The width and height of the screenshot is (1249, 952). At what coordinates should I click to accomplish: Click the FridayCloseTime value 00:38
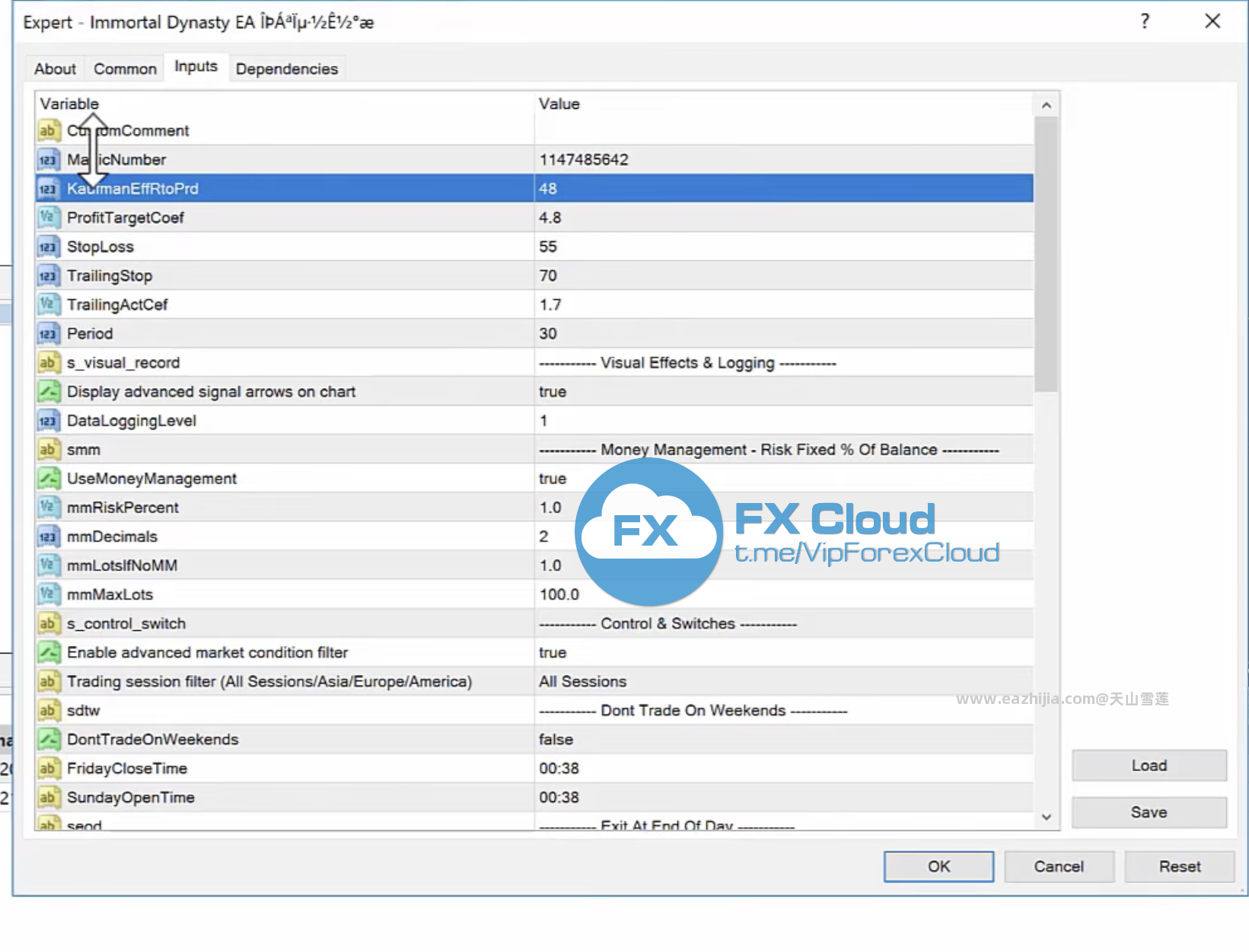click(x=559, y=769)
